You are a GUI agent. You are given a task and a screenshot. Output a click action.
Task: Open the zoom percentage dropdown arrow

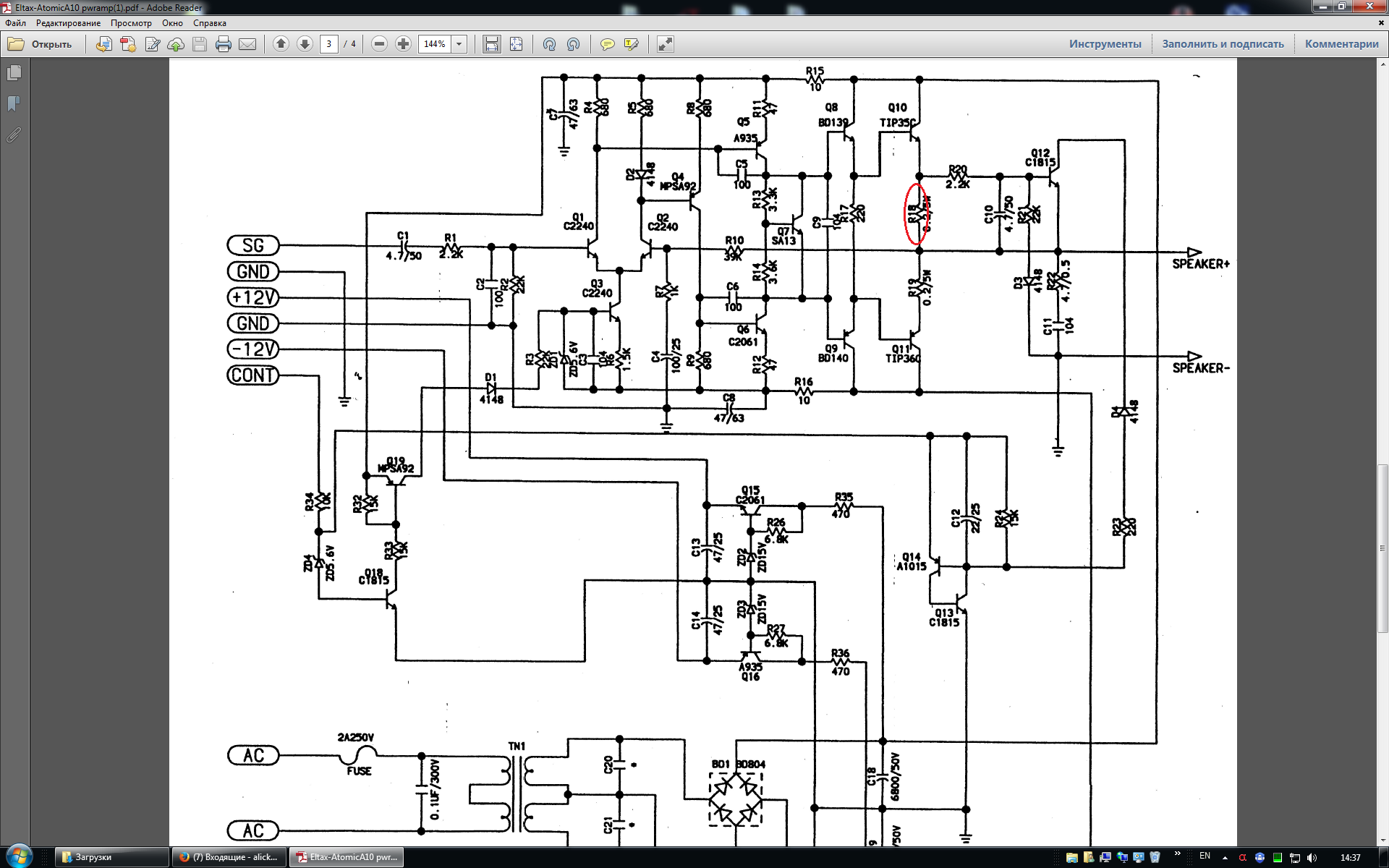459,44
